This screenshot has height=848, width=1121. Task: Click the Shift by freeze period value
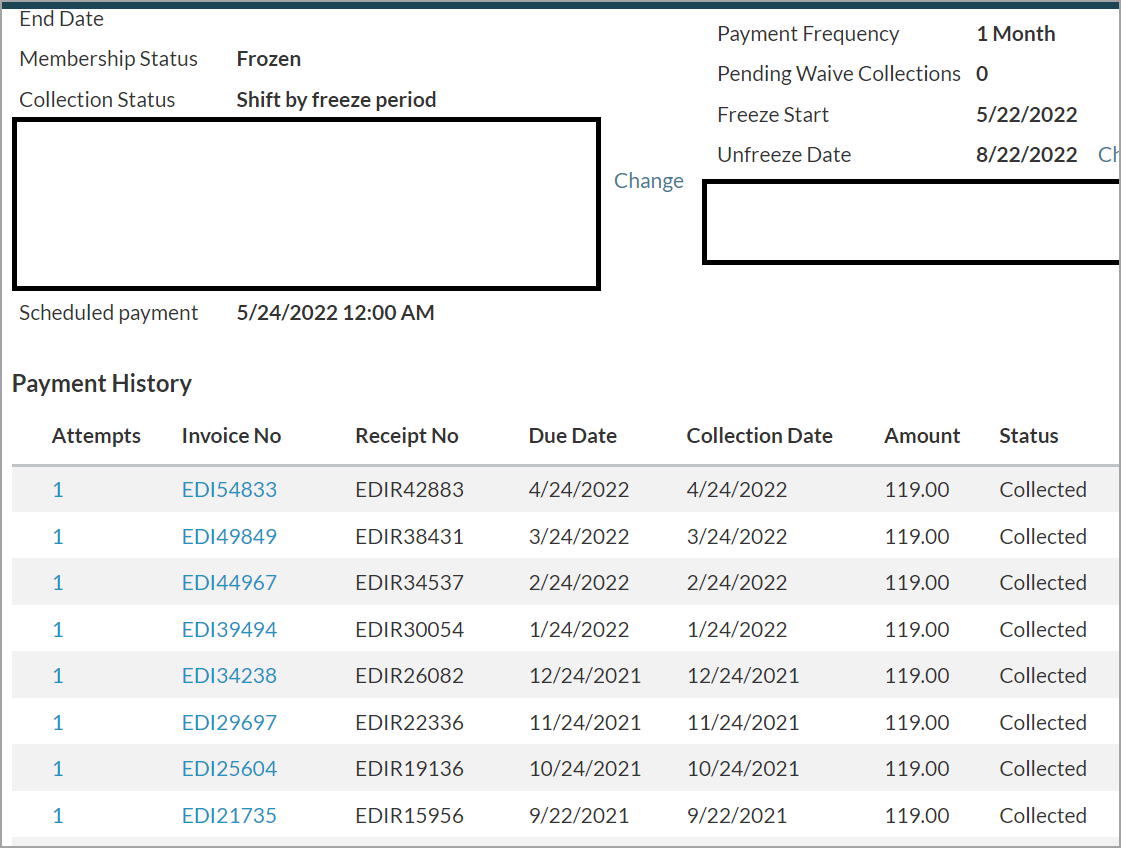click(x=336, y=99)
